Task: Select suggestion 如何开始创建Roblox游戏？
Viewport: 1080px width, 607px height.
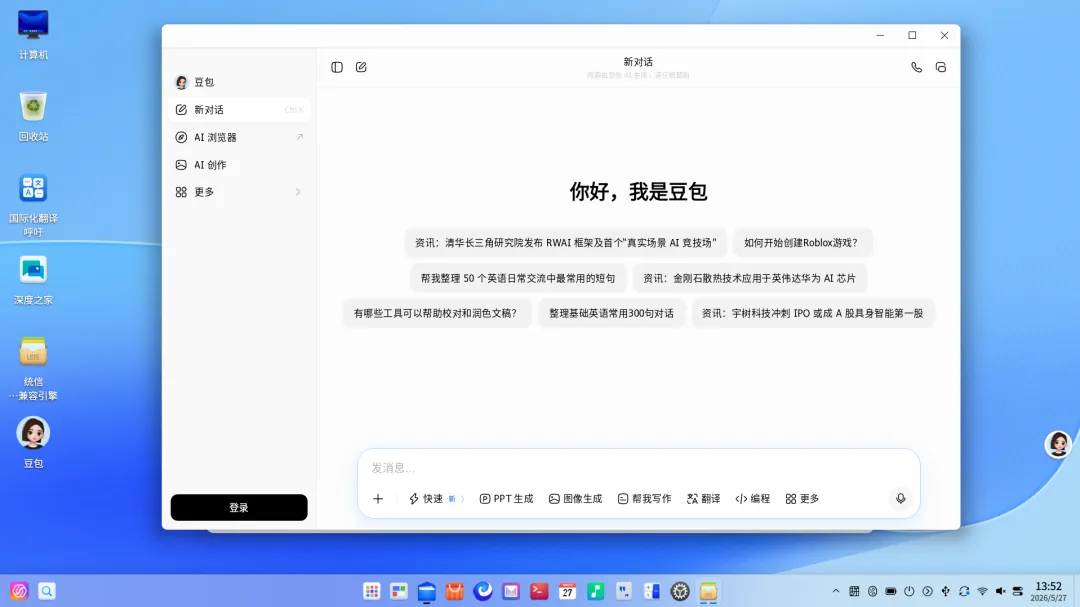Action: [x=801, y=243]
